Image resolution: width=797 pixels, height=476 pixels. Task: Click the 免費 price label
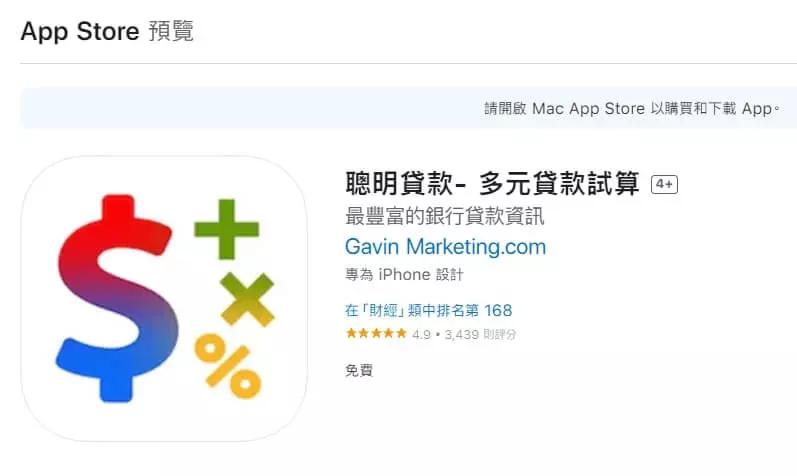(359, 370)
